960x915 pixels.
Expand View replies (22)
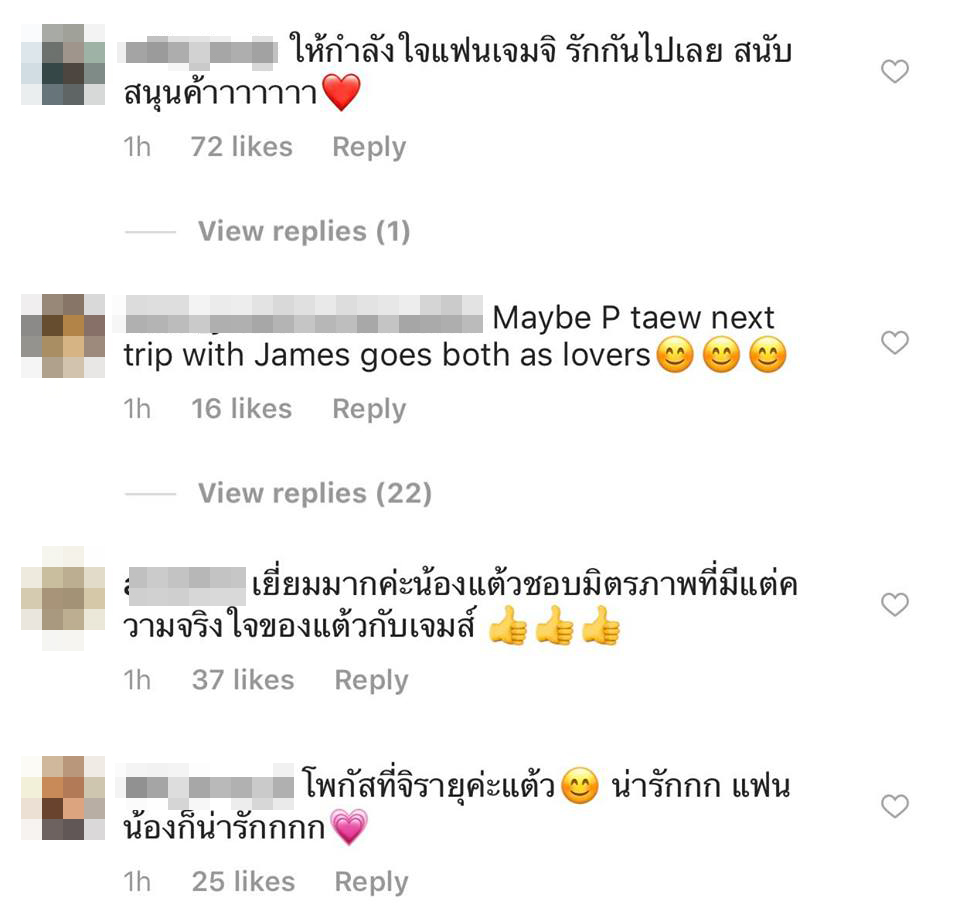coord(315,494)
